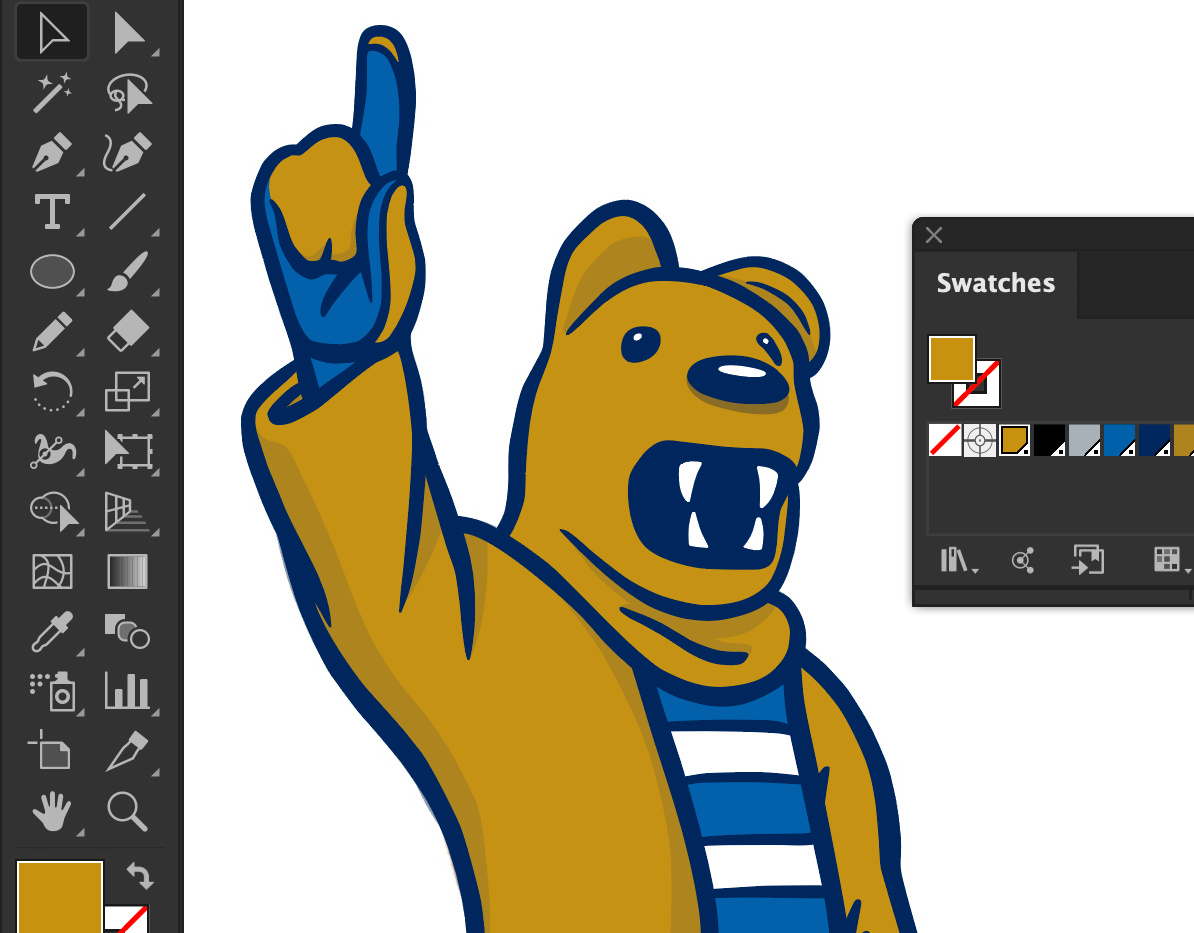The width and height of the screenshot is (1194, 933).
Task: Activate the Slice tool
Action: pyautogui.click(x=128, y=750)
